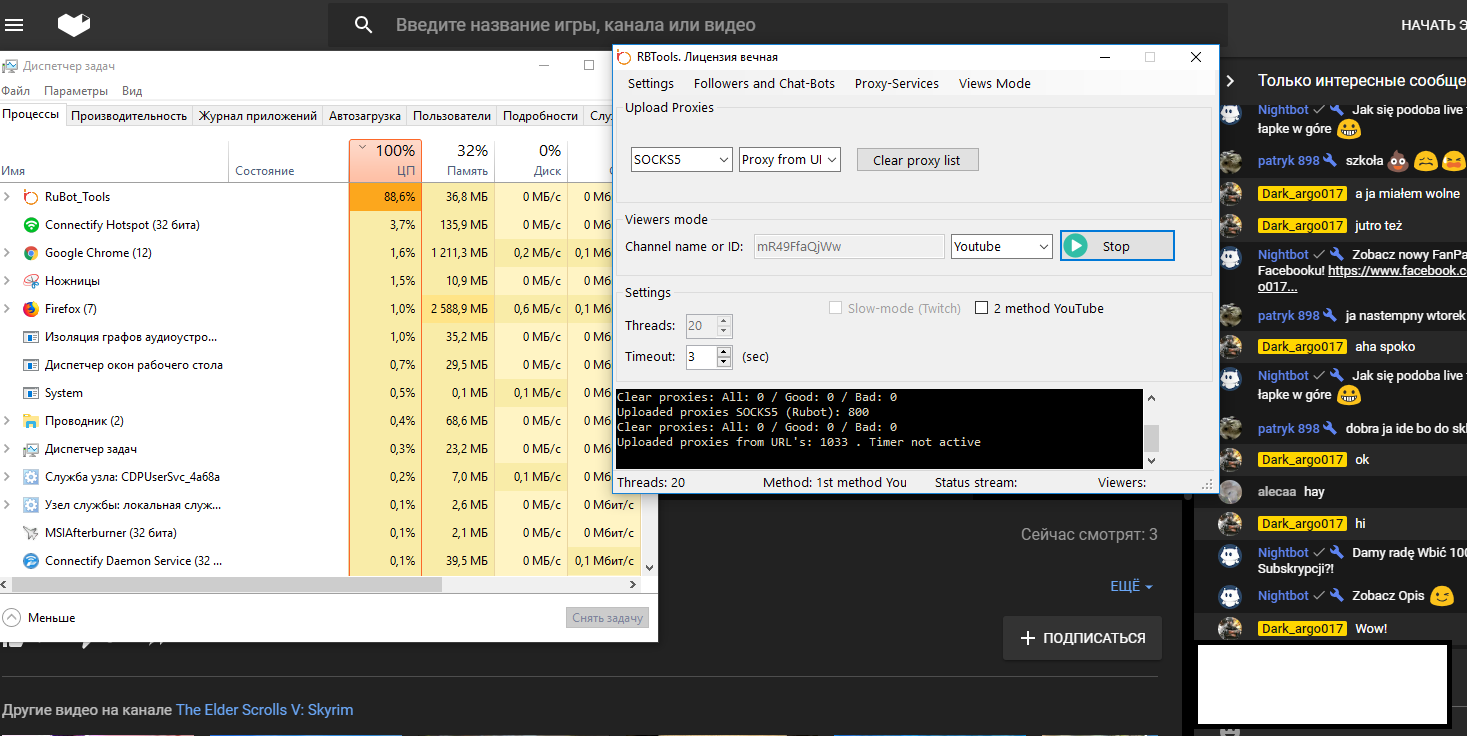Select the RuBot_Tools process icon
This screenshot has width=1467, height=736.
[30, 197]
